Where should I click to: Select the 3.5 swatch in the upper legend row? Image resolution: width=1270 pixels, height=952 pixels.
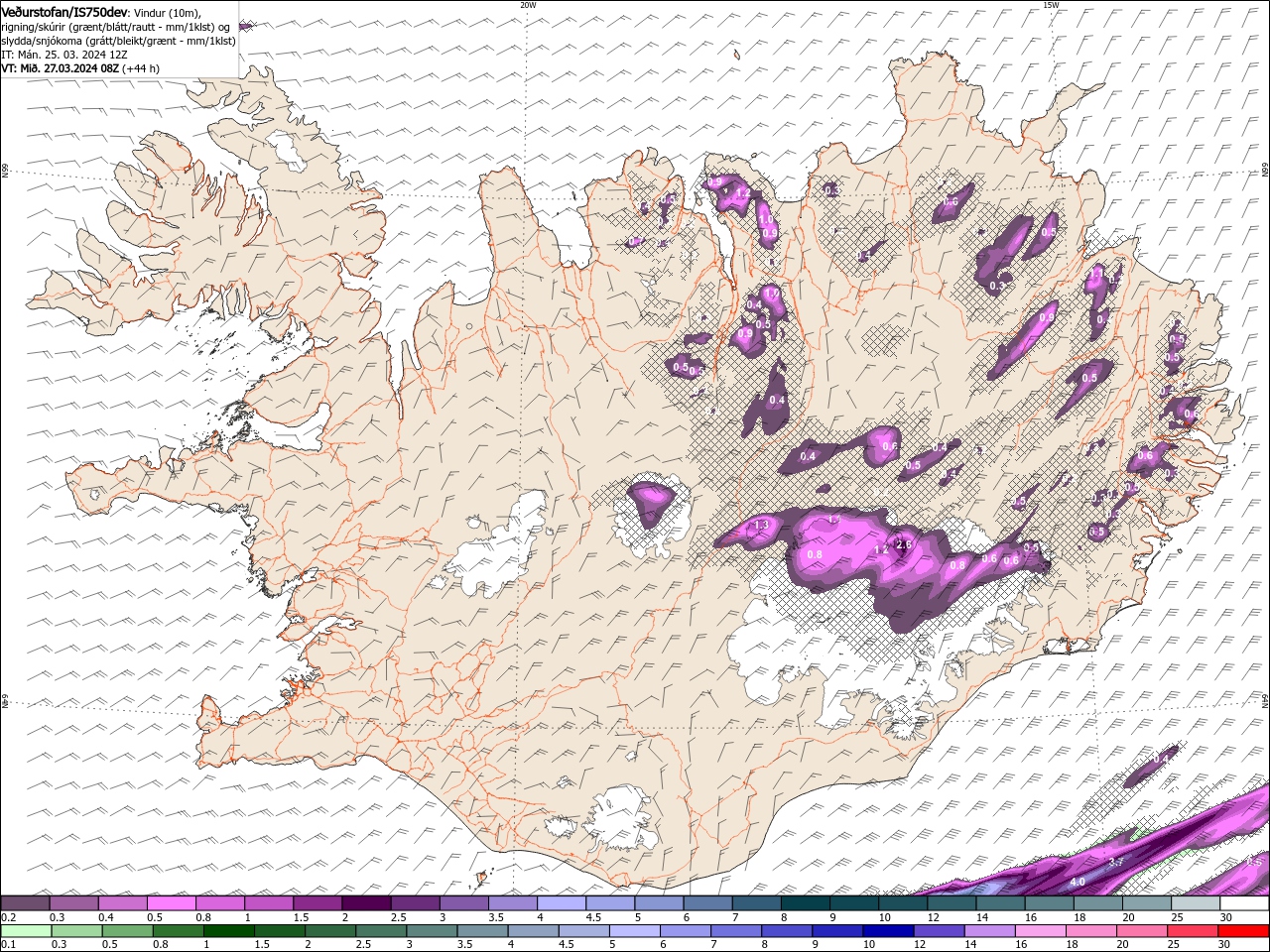[512, 903]
